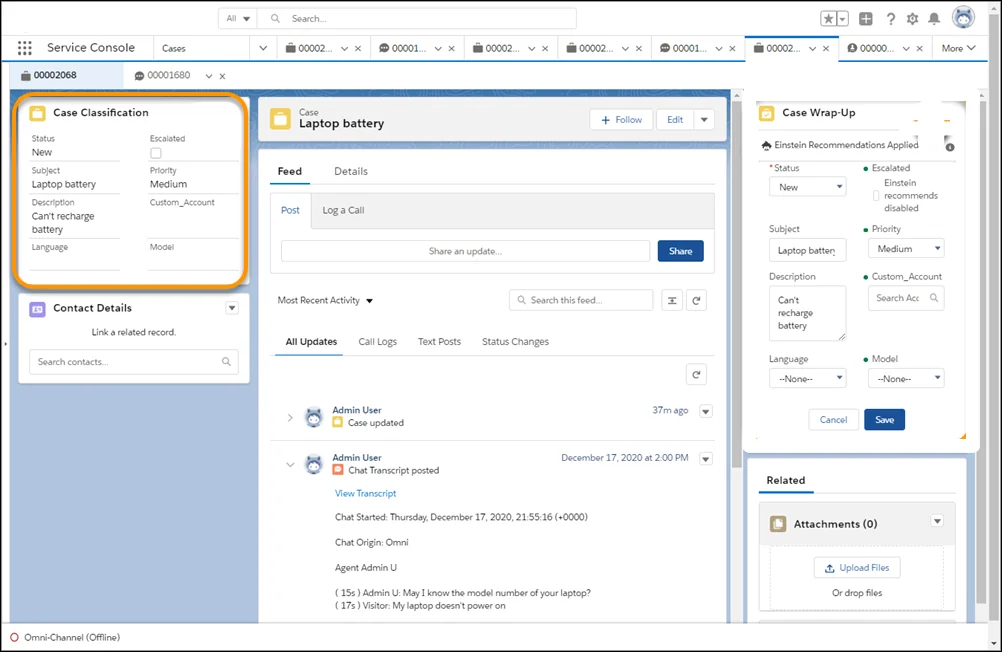Viewport: 1002px width, 652px height.
Task: Click the Upload Files button
Action: (857, 568)
